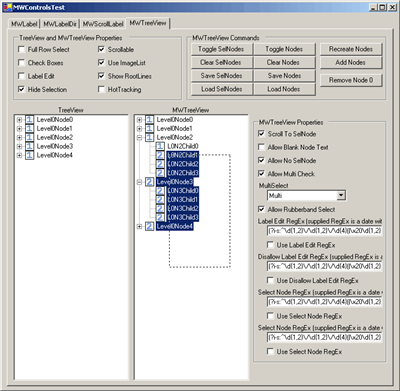Click the icon beside Level0Node3 in MWTreeView
Image resolution: width=400 pixels, height=391 pixels.
pyautogui.click(x=149, y=182)
